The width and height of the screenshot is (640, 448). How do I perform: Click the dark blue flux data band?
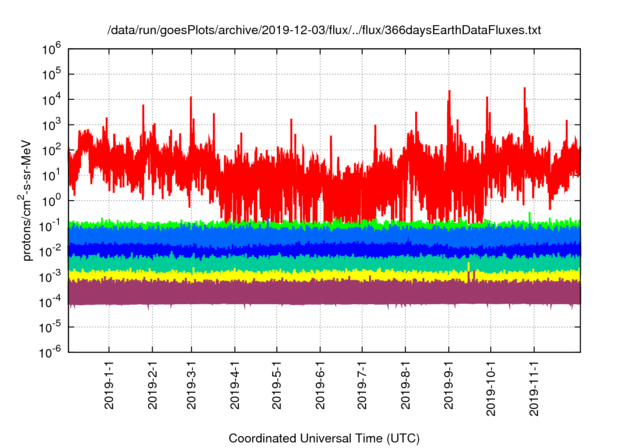(324, 250)
